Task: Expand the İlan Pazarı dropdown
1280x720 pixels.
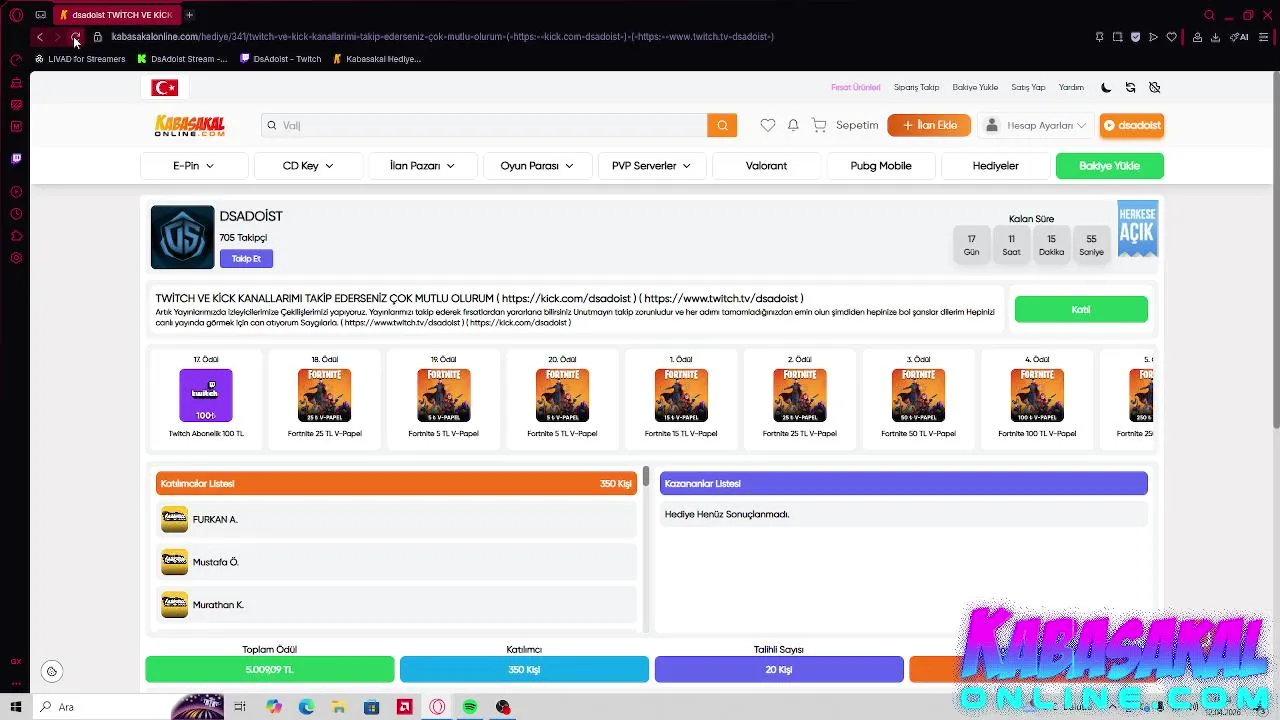Action: [422, 166]
